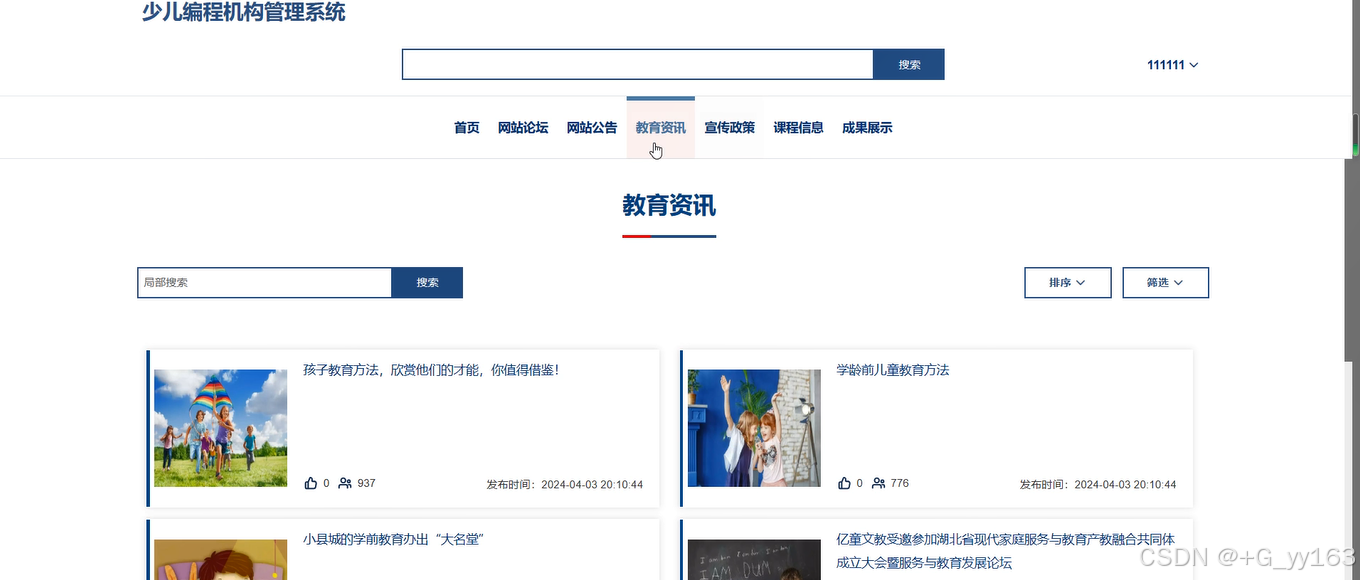Click the thumbs-up icon on 学龄前儿童教育方法 card
The width and height of the screenshot is (1360, 580).
point(844,483)
